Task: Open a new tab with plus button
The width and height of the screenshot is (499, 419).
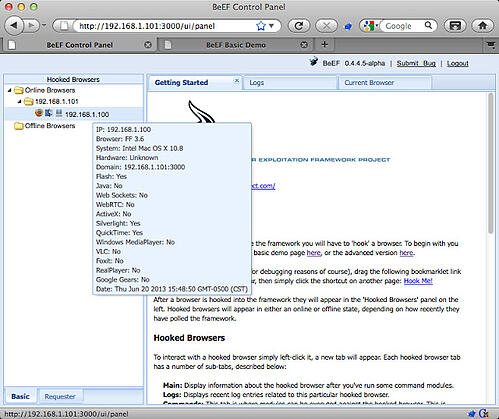Action: 324,44
